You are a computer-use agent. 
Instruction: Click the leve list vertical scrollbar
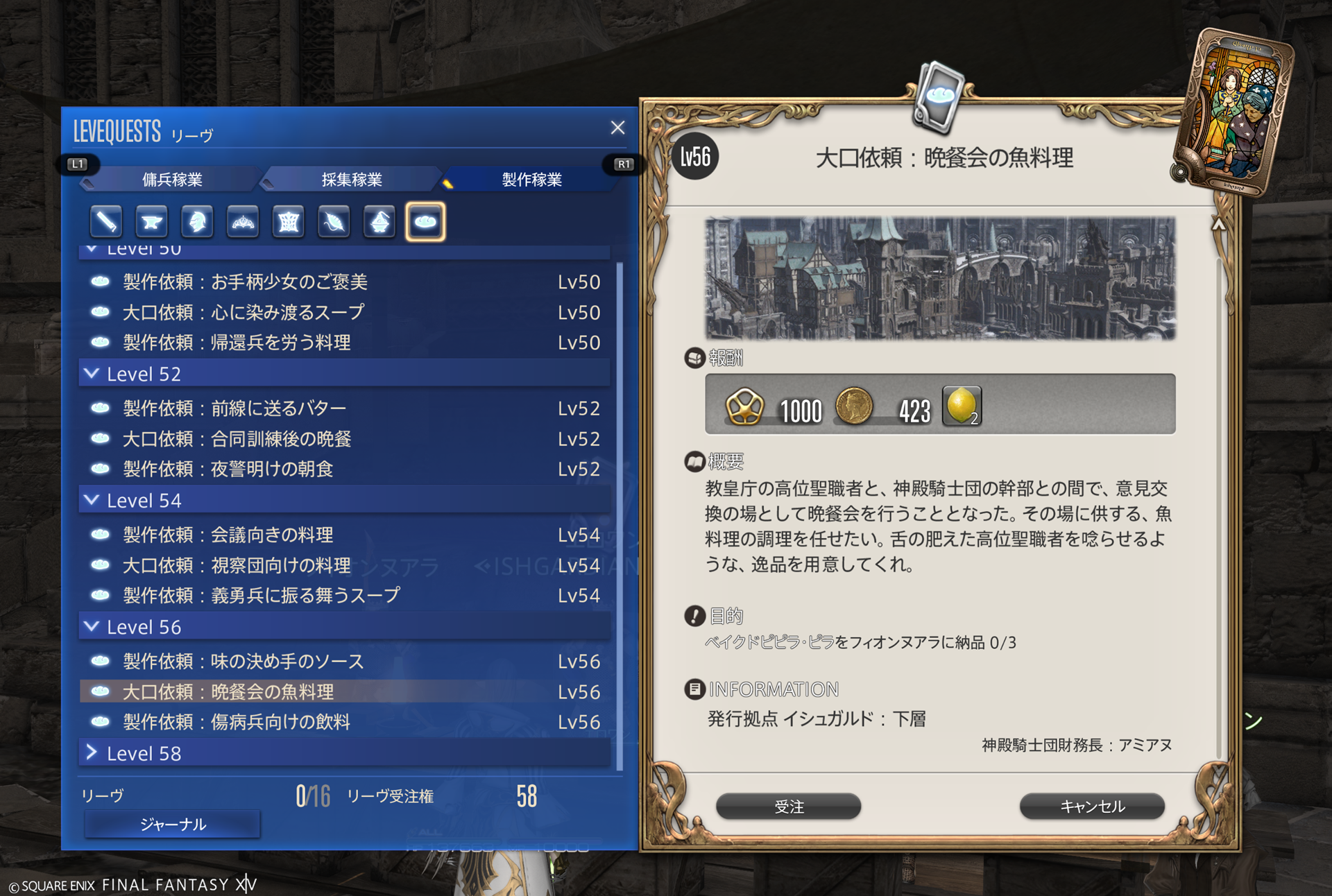tap(620, 517)
